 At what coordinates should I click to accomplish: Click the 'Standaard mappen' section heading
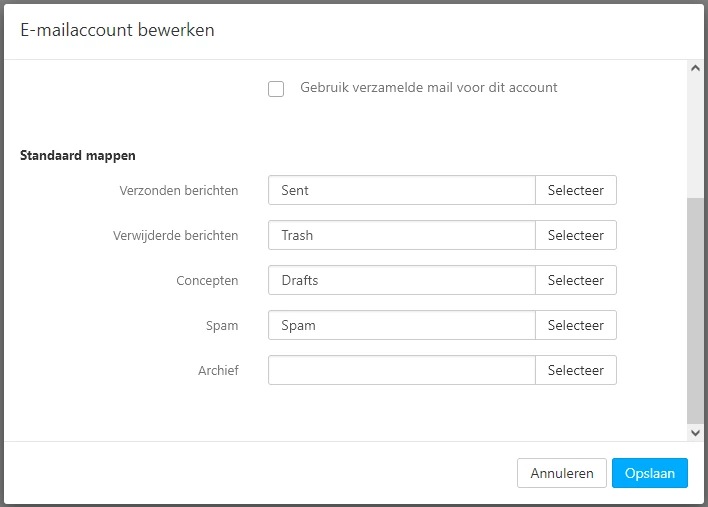click(78, 156)
